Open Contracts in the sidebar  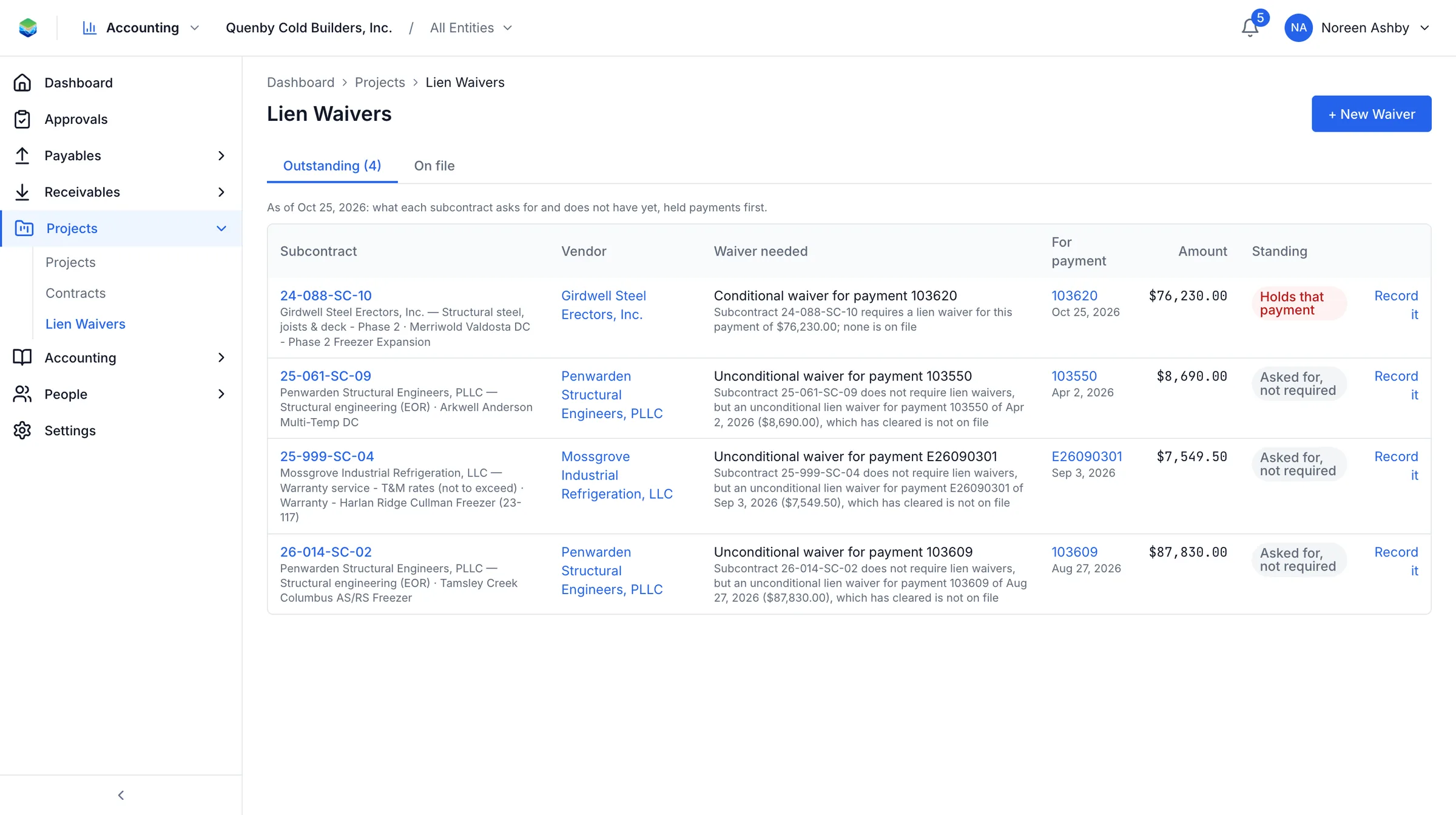(76, 293)
